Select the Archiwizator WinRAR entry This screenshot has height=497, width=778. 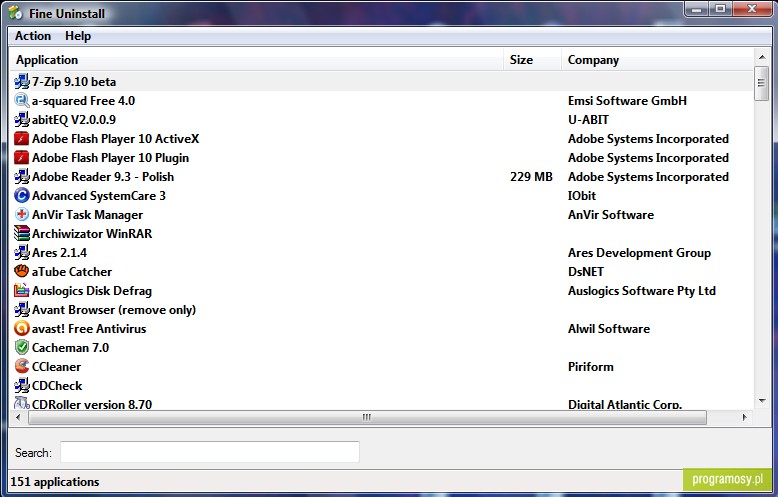tap(382, 234)
